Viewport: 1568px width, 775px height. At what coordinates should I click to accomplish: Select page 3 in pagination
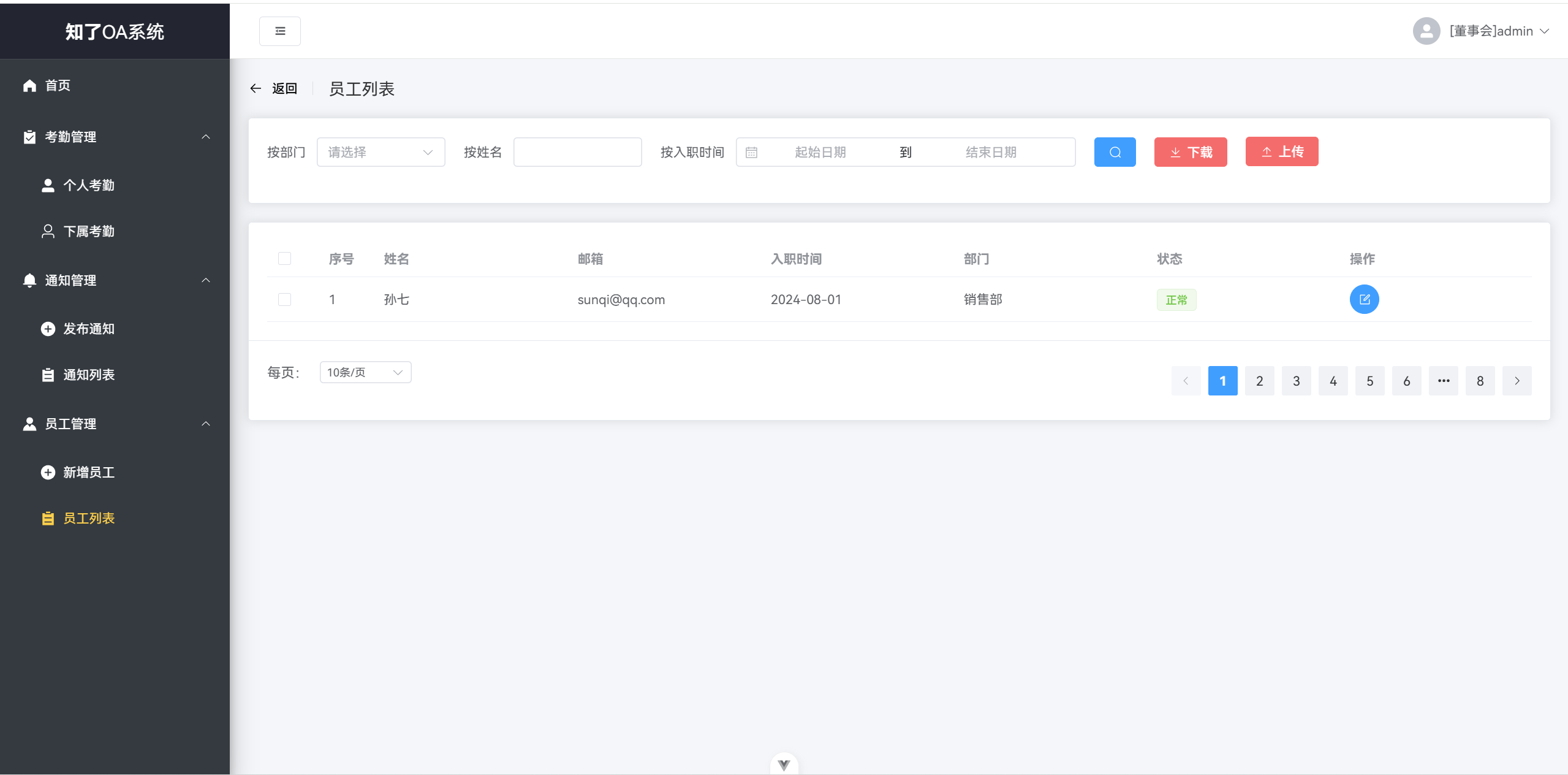point(1296,381)
